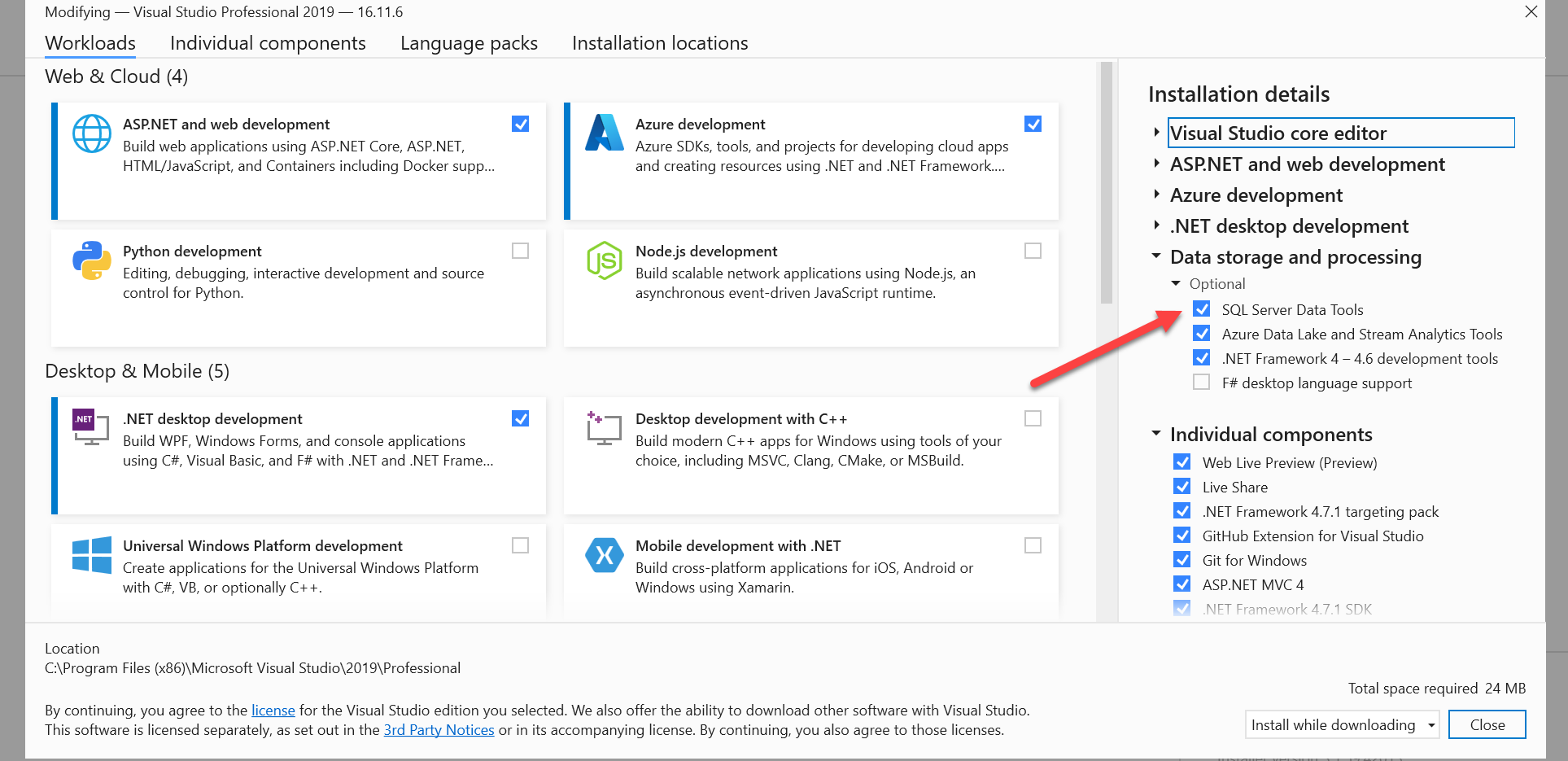Toggle SQL Server Data Tools checkbox
Viewport: 1568px width, 761px height.
(x=1202, y=308)
